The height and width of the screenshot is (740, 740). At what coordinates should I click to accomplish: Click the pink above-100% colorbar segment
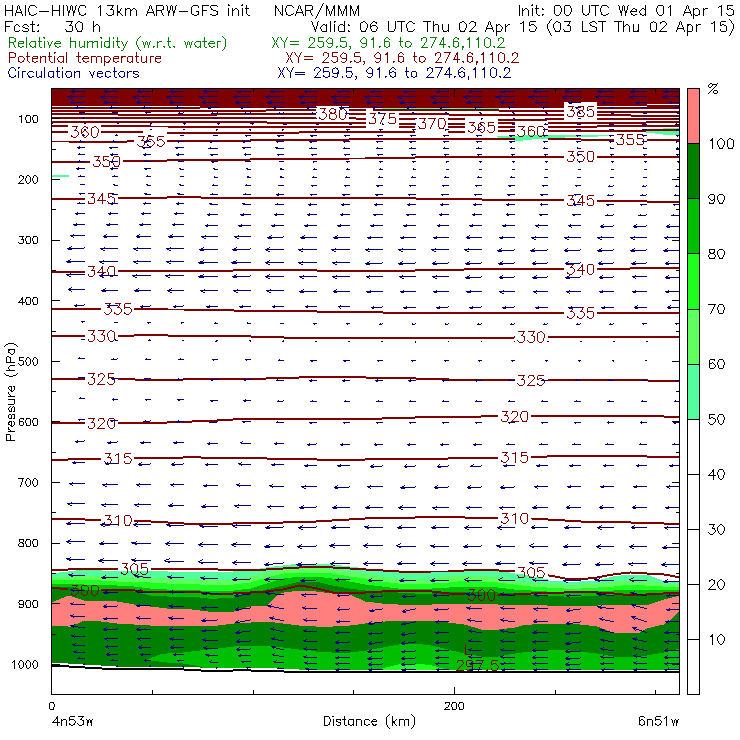click(x=693, y=116)
